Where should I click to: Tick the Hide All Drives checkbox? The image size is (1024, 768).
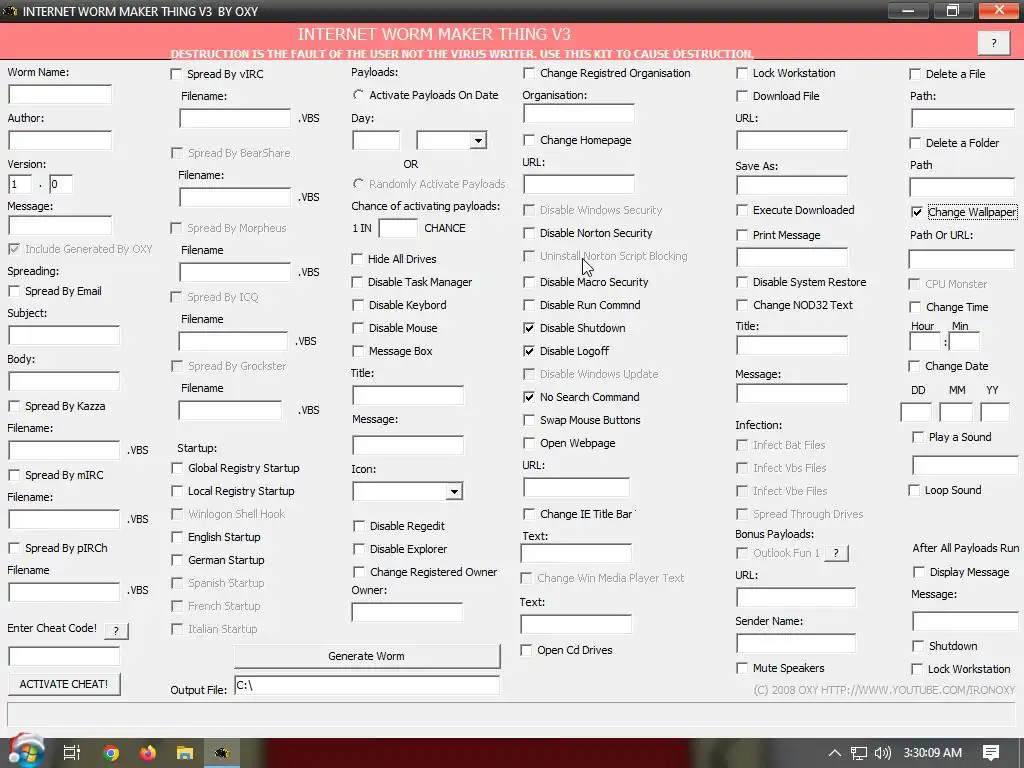pos(357,259)
